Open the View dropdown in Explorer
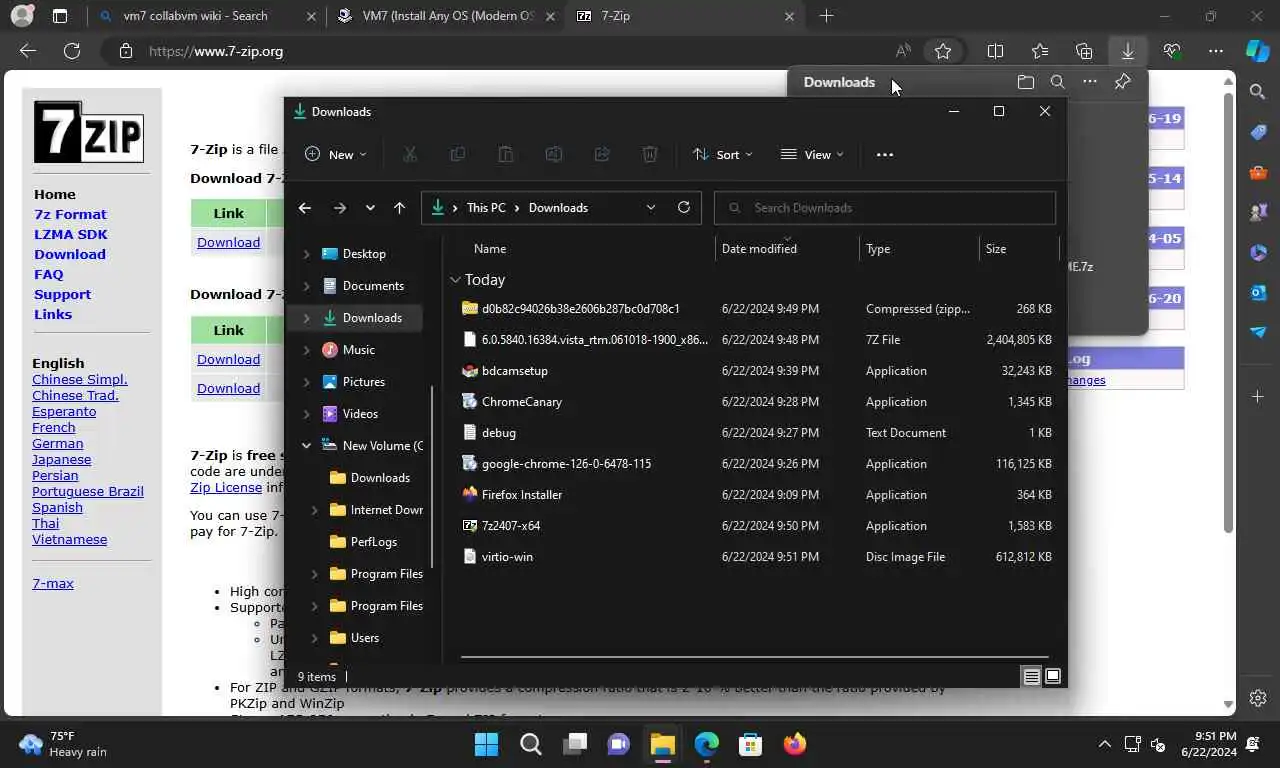 [812, 154]
